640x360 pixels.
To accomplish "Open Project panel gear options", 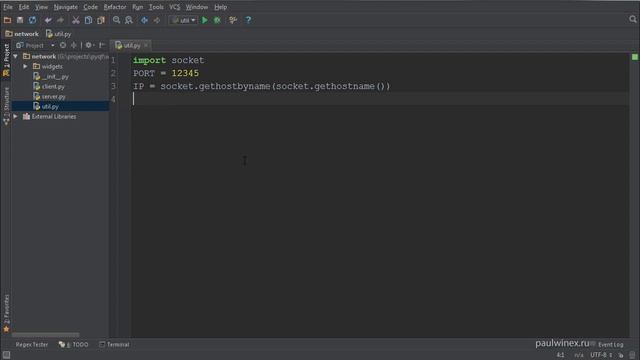I will [x=89, y=45].
